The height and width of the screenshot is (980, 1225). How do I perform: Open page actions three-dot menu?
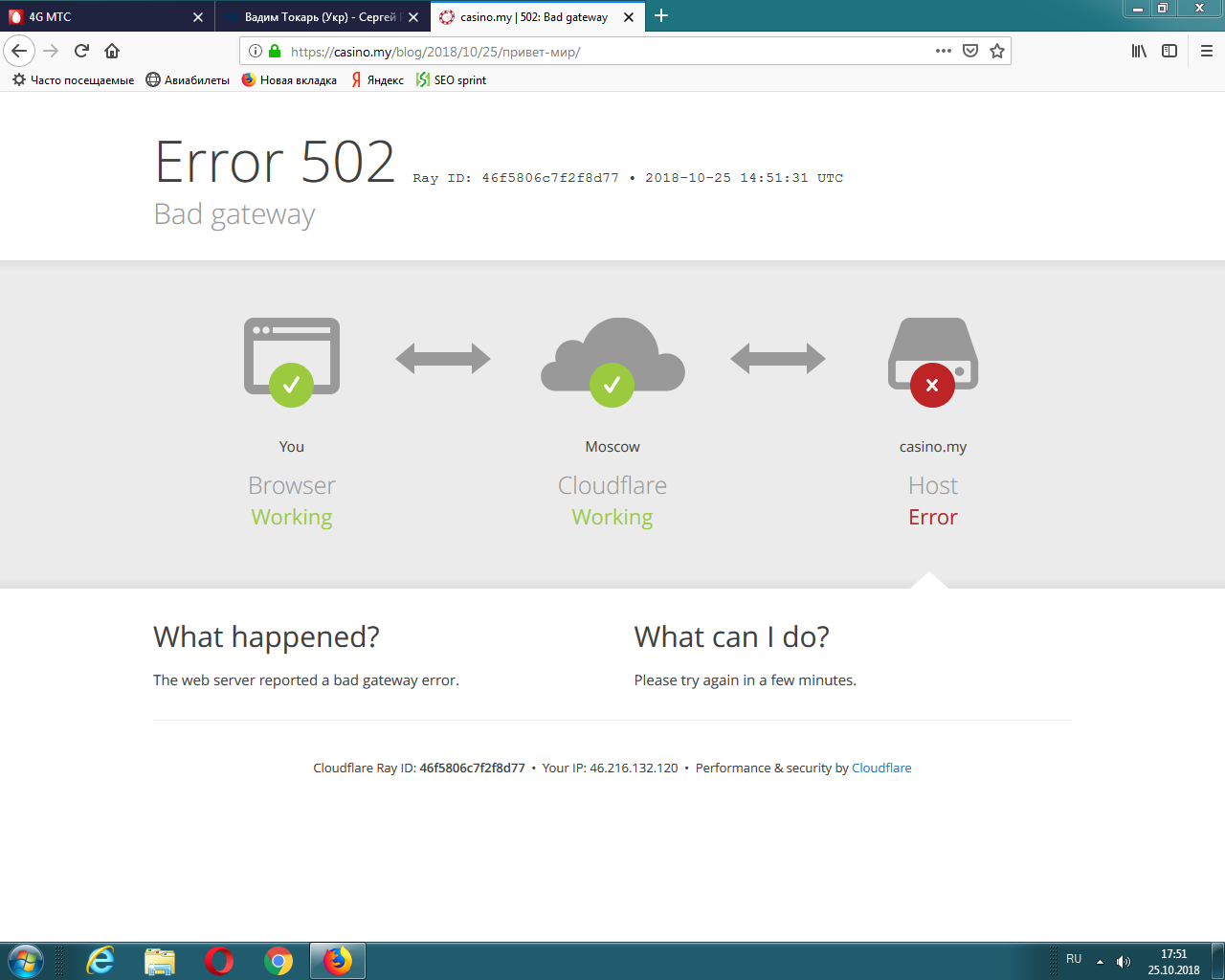[x=944, y=51]
